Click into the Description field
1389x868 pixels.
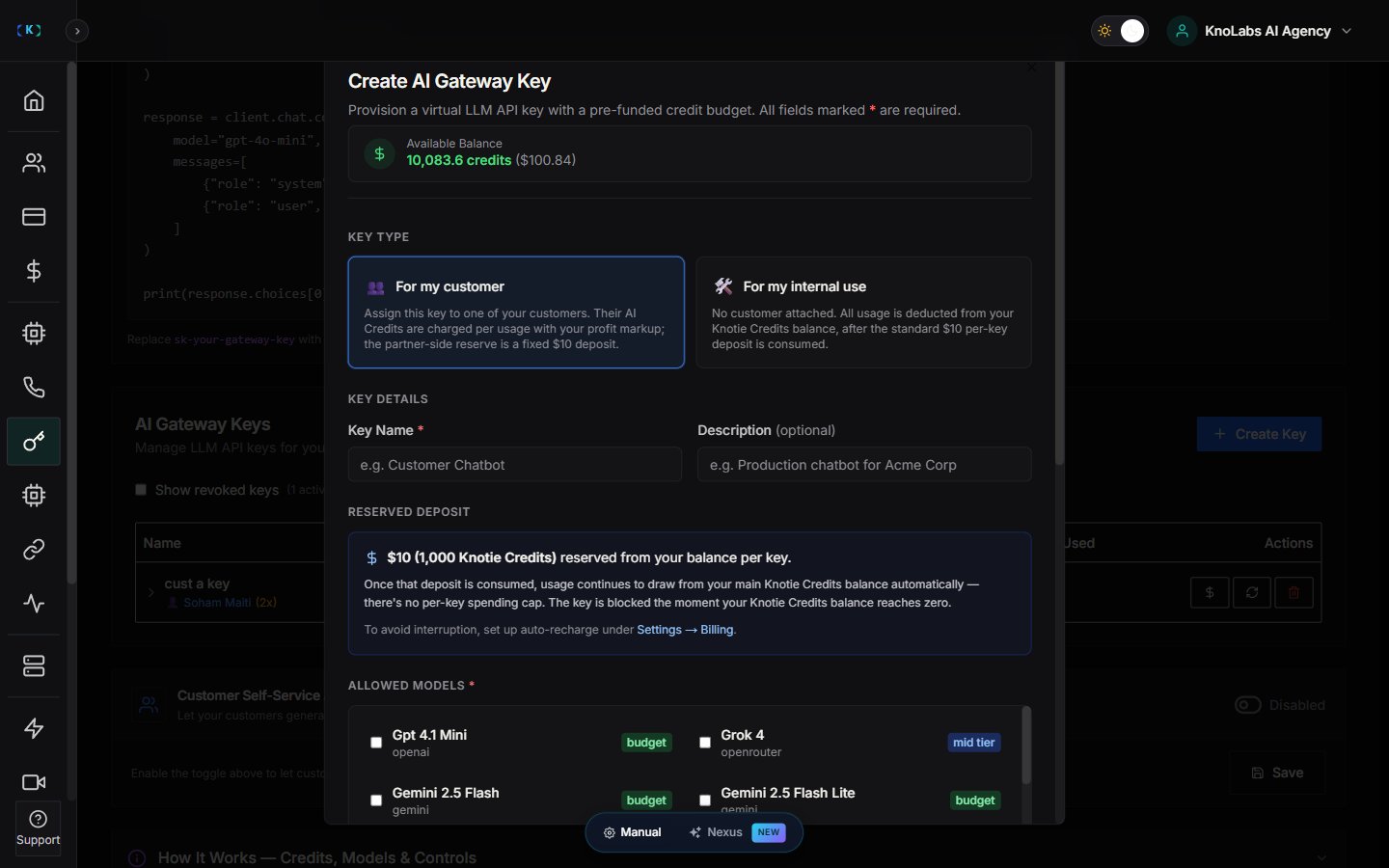864,465
